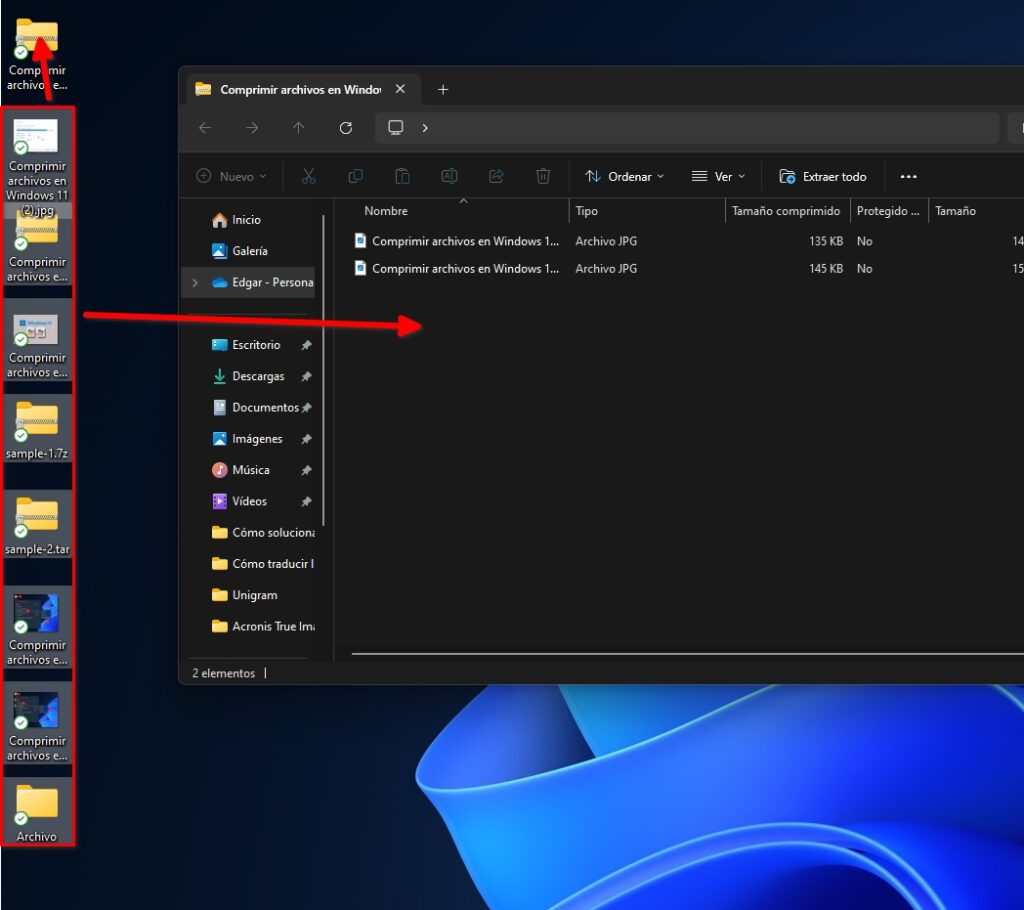The image size is (1024, 910).
Task: Open the Ordenar sort dropdown
Action: point(624,176)
